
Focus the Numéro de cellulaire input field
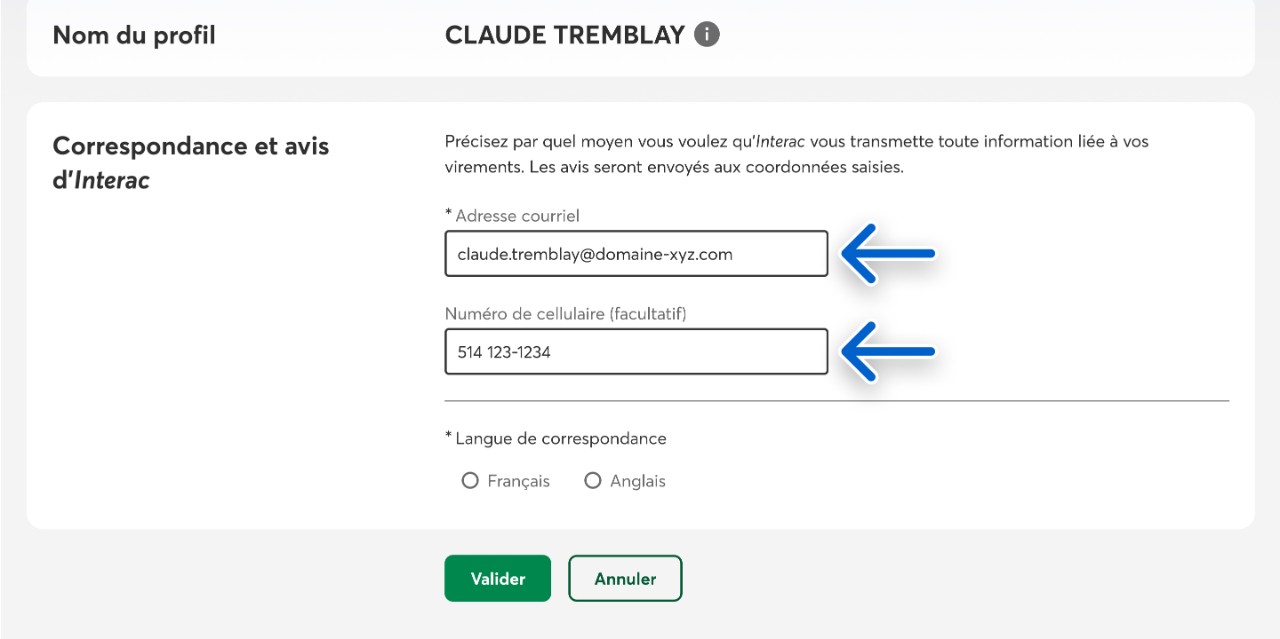[636, 352]
